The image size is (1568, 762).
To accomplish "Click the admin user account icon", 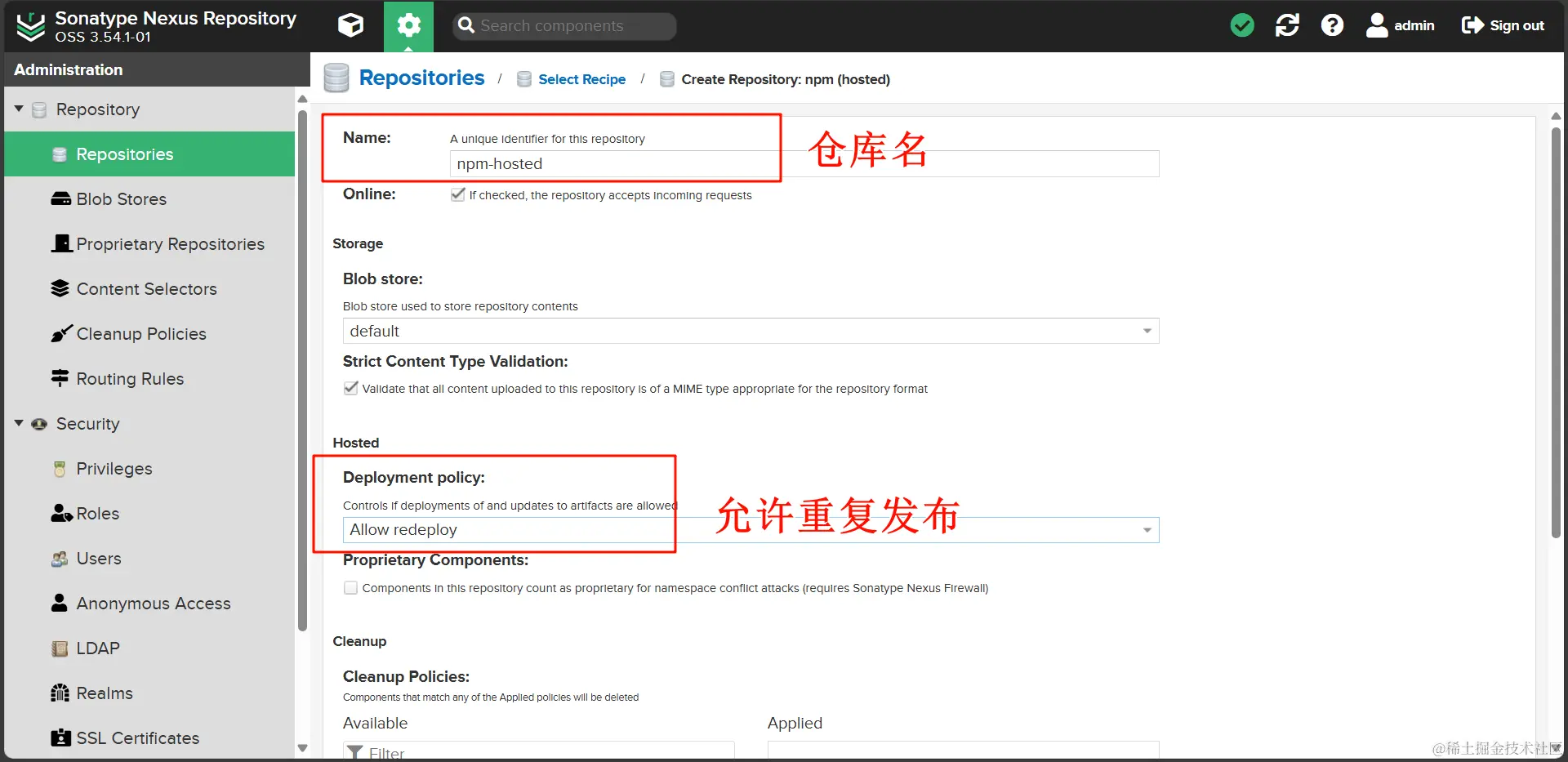I will 1377,26.
